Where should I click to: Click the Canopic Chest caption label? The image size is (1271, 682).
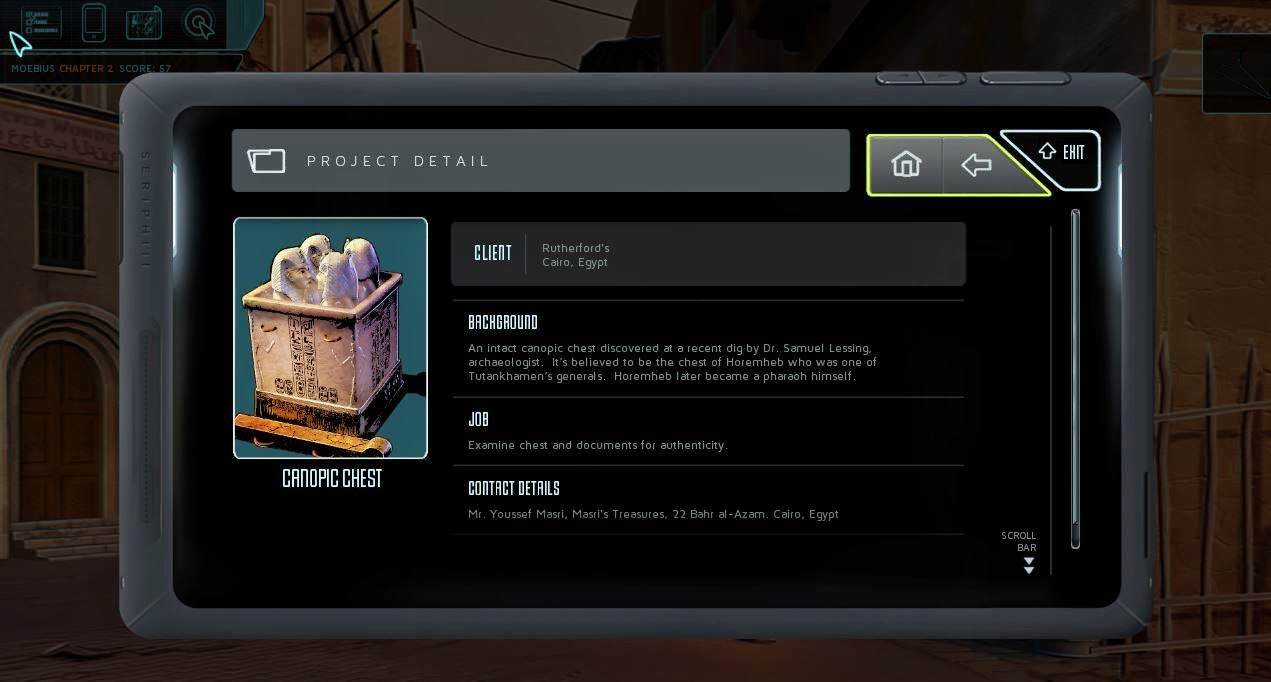point(332,479)
